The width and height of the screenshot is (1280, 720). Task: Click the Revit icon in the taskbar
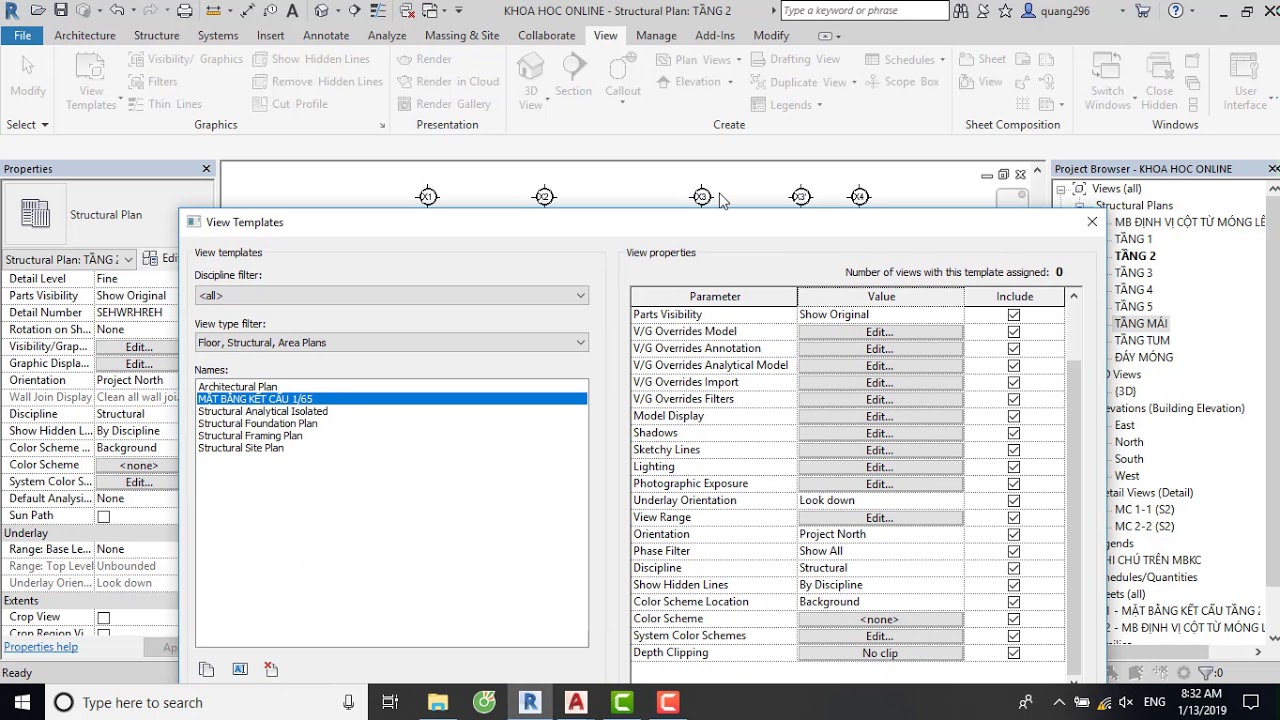tap(530, 702)
